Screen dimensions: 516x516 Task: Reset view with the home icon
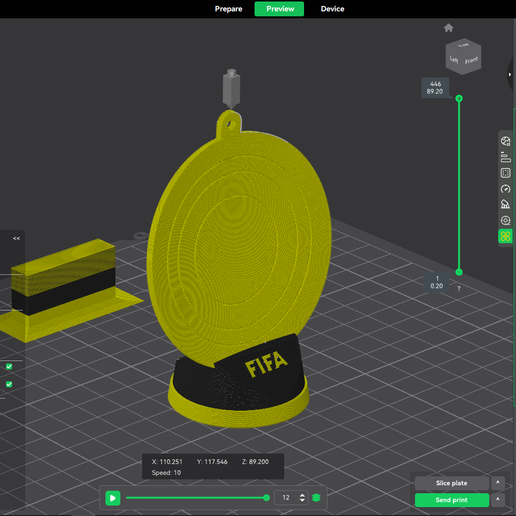pos(449,28)
